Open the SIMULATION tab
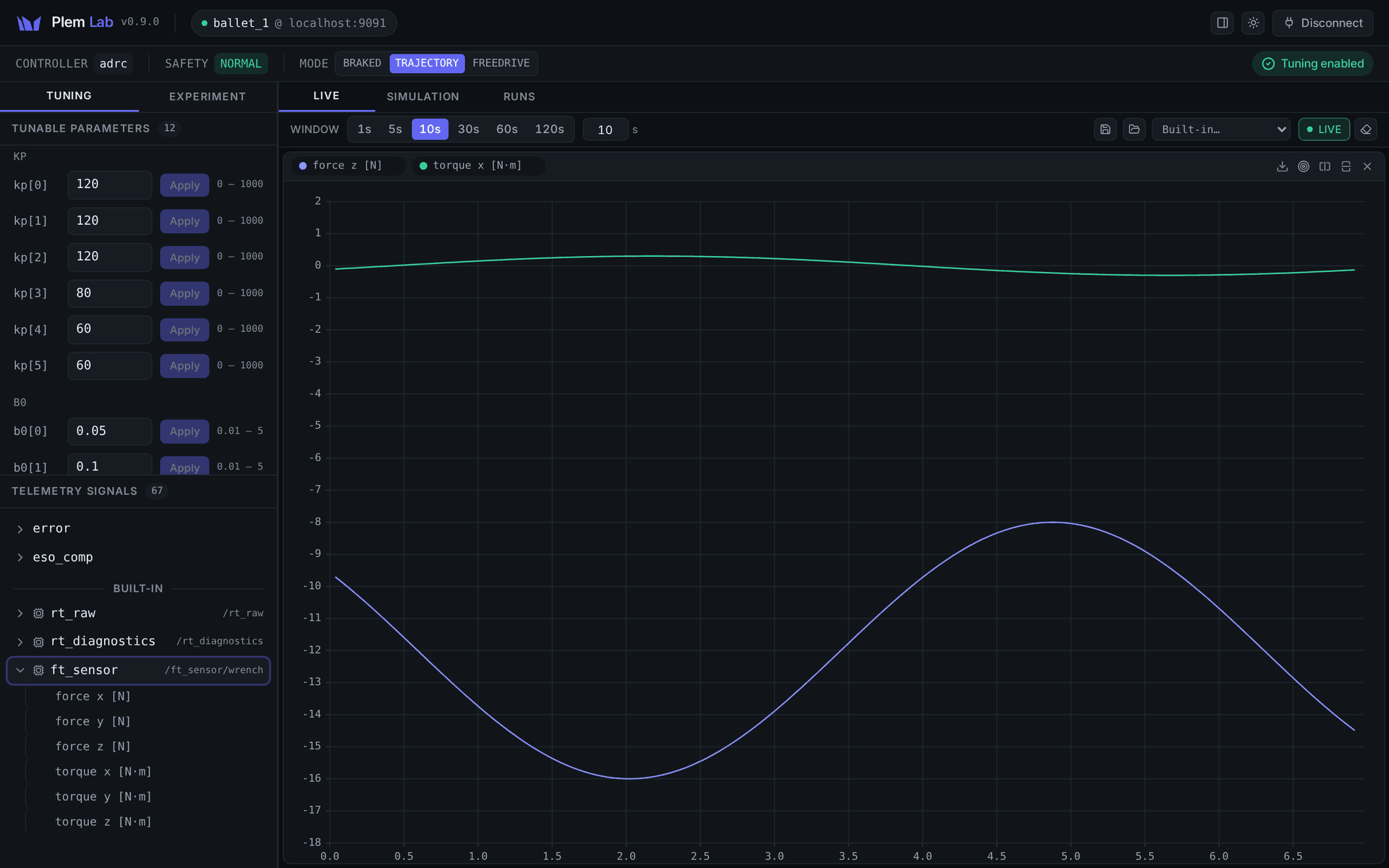The height and width of the screenshot is (868, 1389). click(422, 97)
